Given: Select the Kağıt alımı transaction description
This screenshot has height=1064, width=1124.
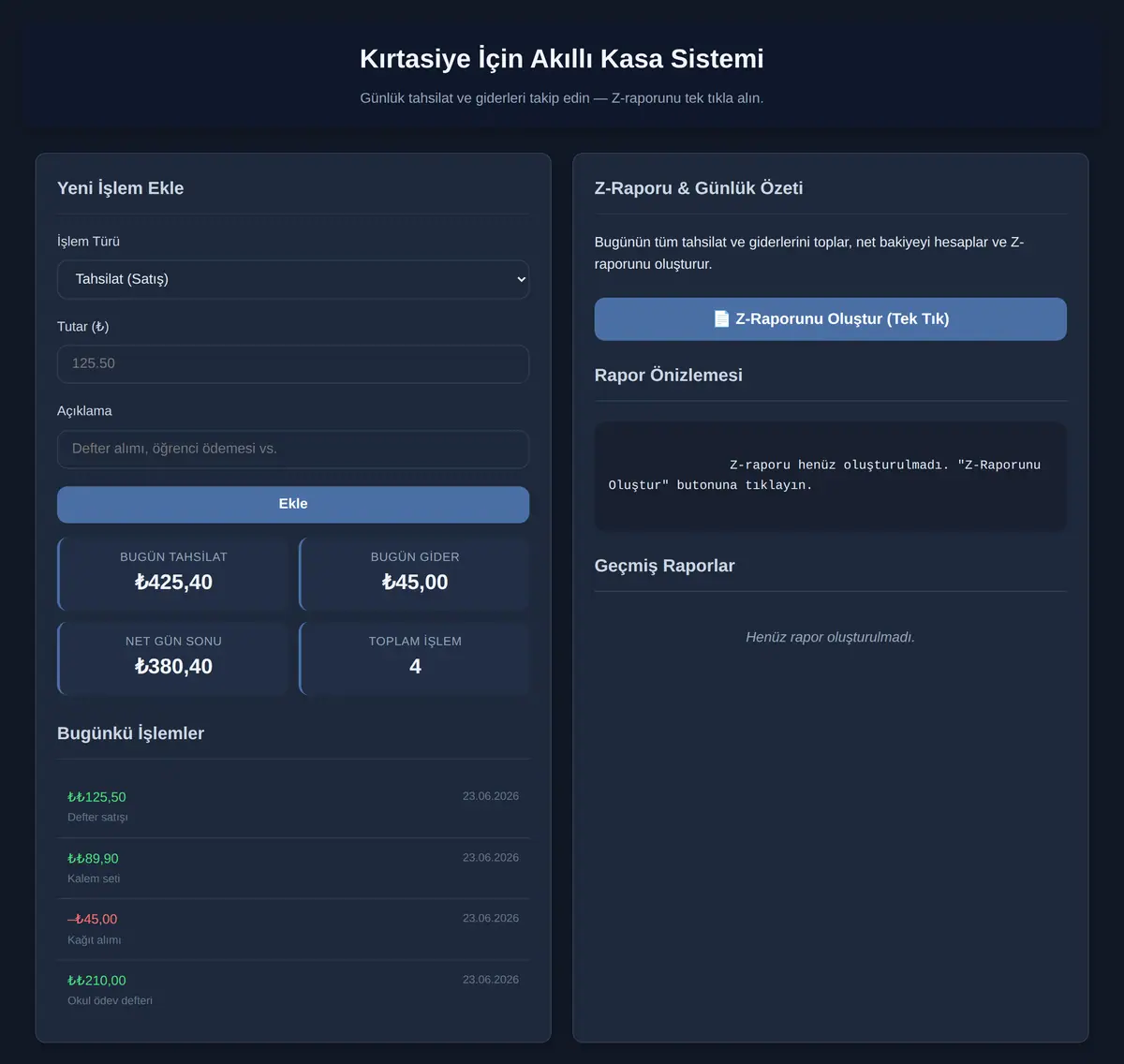Looking at the screenshot, I should point(94,939).
